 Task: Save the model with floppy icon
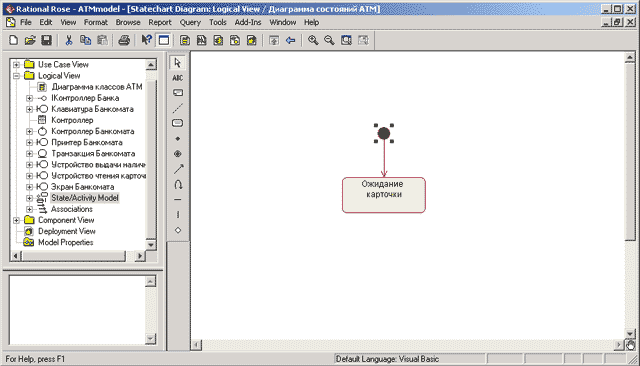(x=47, y=40)
